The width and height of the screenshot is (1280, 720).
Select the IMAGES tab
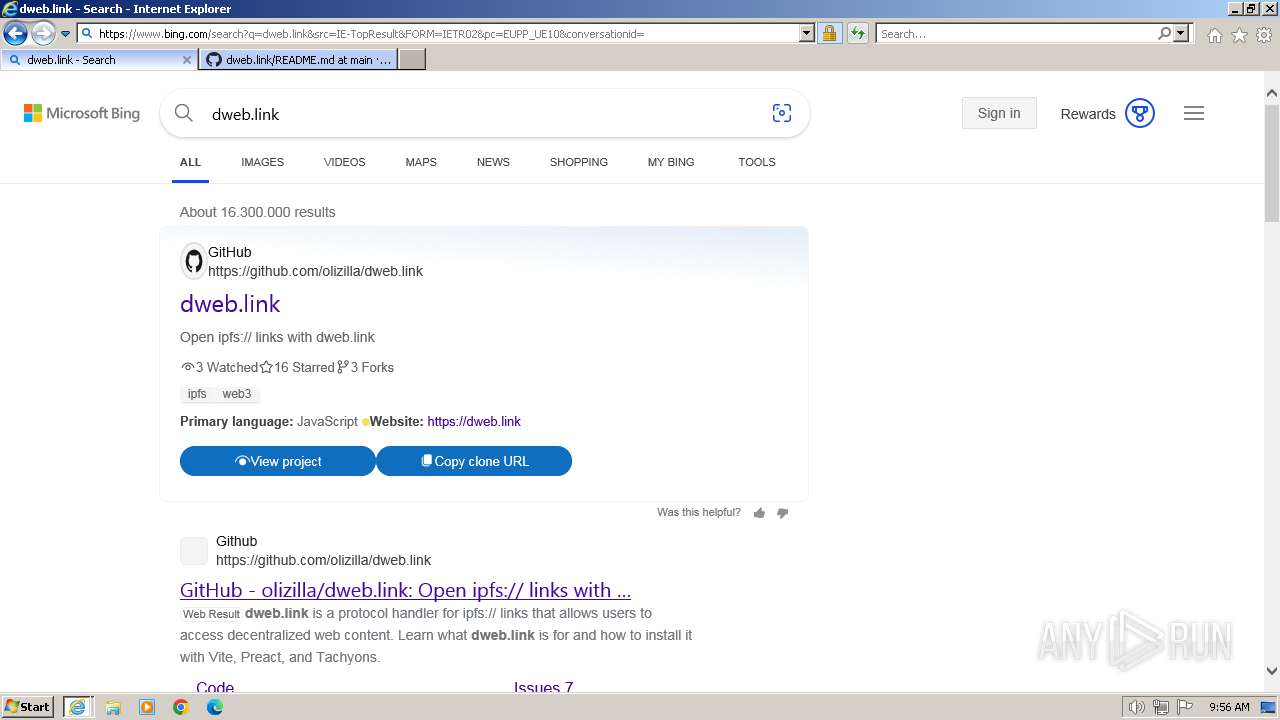(x=262, y=162)
